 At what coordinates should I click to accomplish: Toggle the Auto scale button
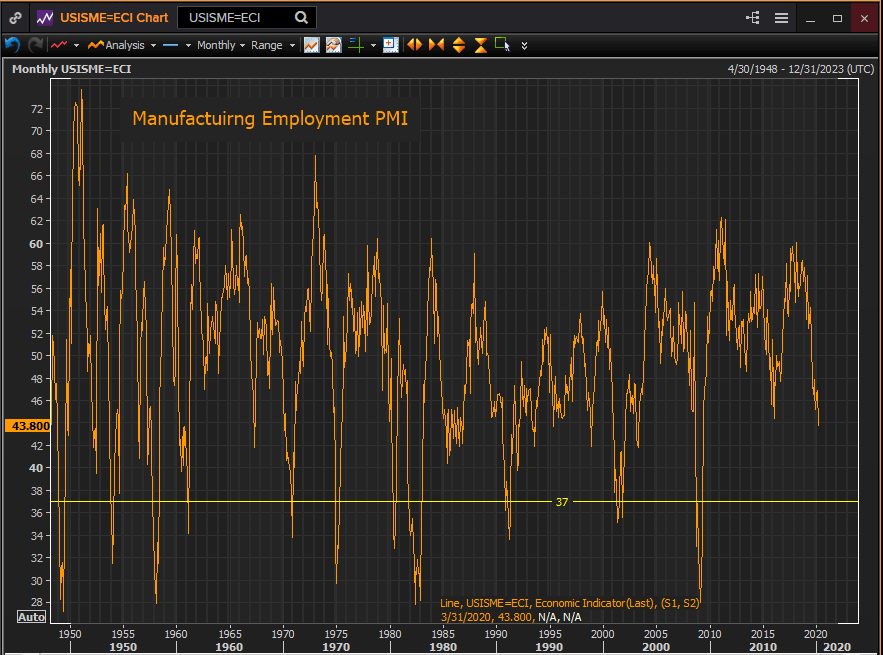pos(31,617)
